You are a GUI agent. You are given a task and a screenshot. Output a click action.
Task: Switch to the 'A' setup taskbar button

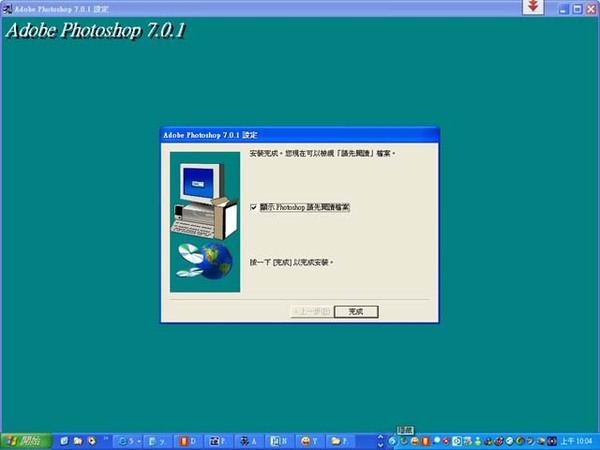(250, 441)
